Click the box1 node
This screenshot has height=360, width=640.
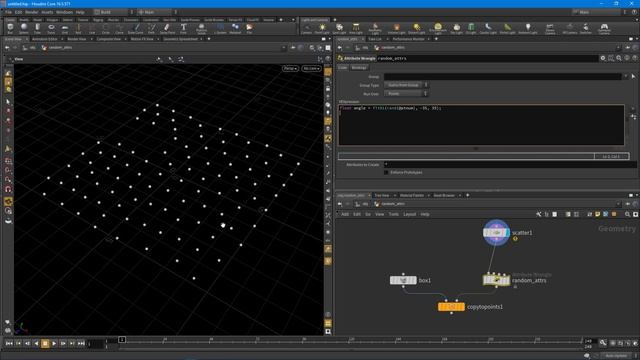point(403,280)
